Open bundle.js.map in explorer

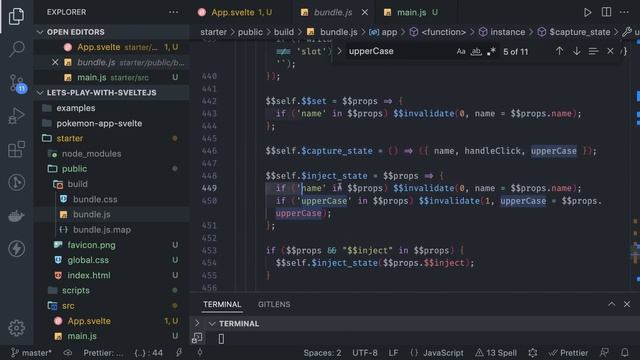pyautogui.click(x=102, y=230)
